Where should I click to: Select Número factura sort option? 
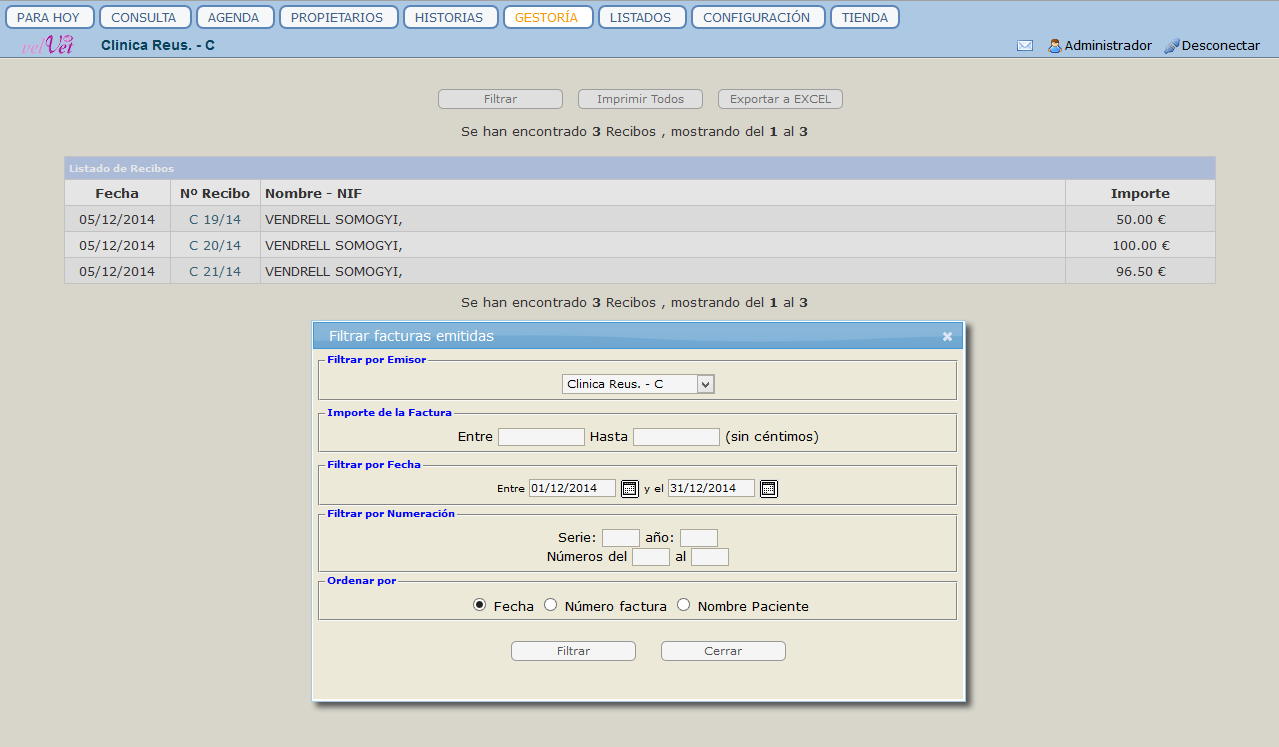[550, 605]
